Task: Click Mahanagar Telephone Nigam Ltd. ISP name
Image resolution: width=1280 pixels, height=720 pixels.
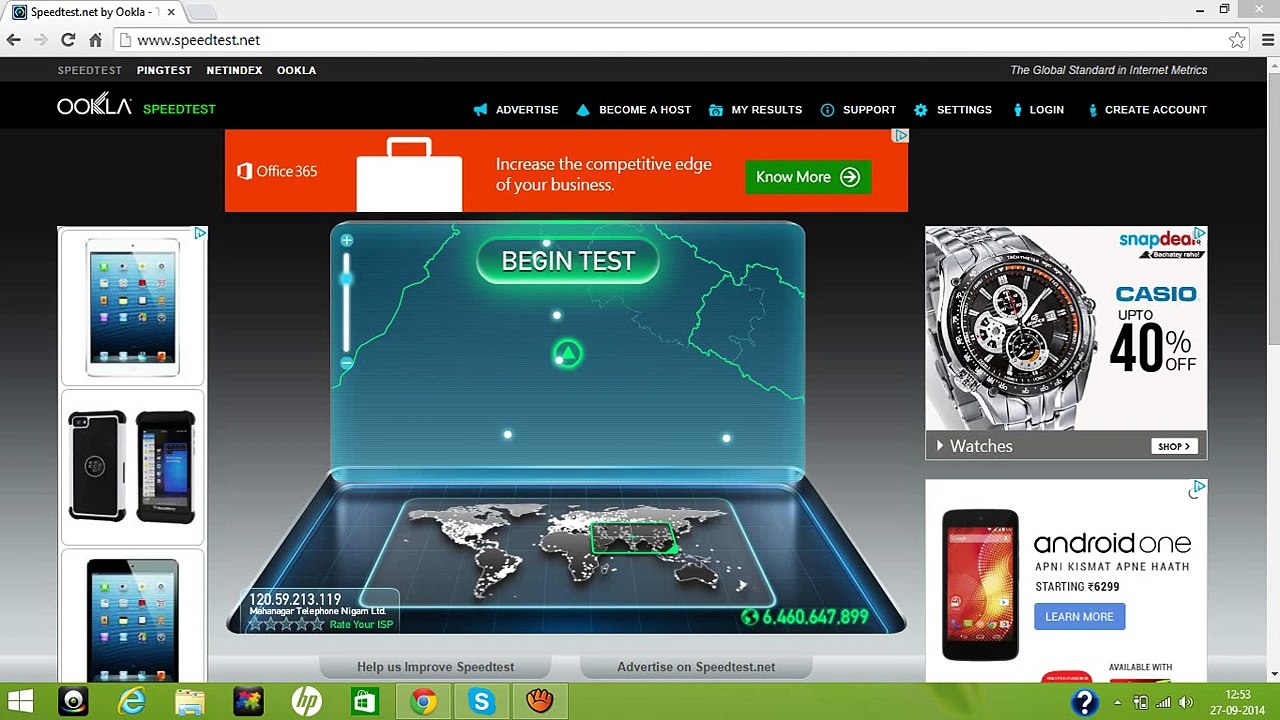Action: point(318,611)
